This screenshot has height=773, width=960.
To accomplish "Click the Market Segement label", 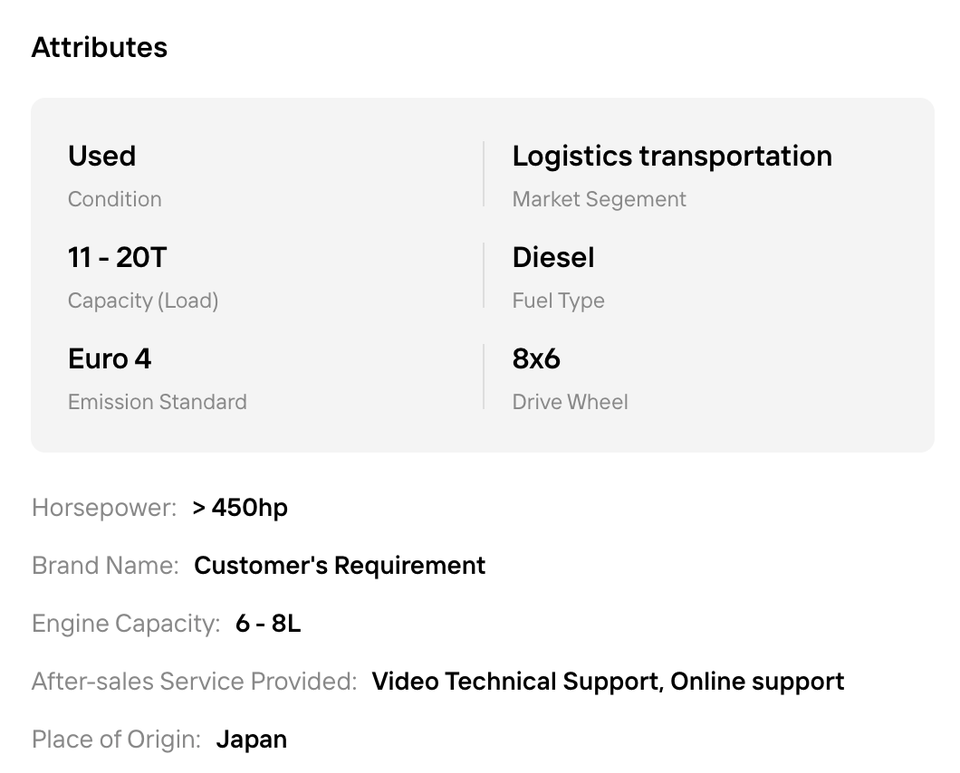I will click(x=599, y=199).
